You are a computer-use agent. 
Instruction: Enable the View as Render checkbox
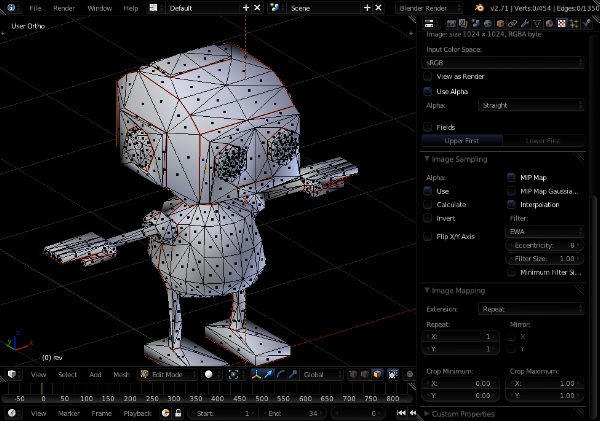tap(428, 76)
